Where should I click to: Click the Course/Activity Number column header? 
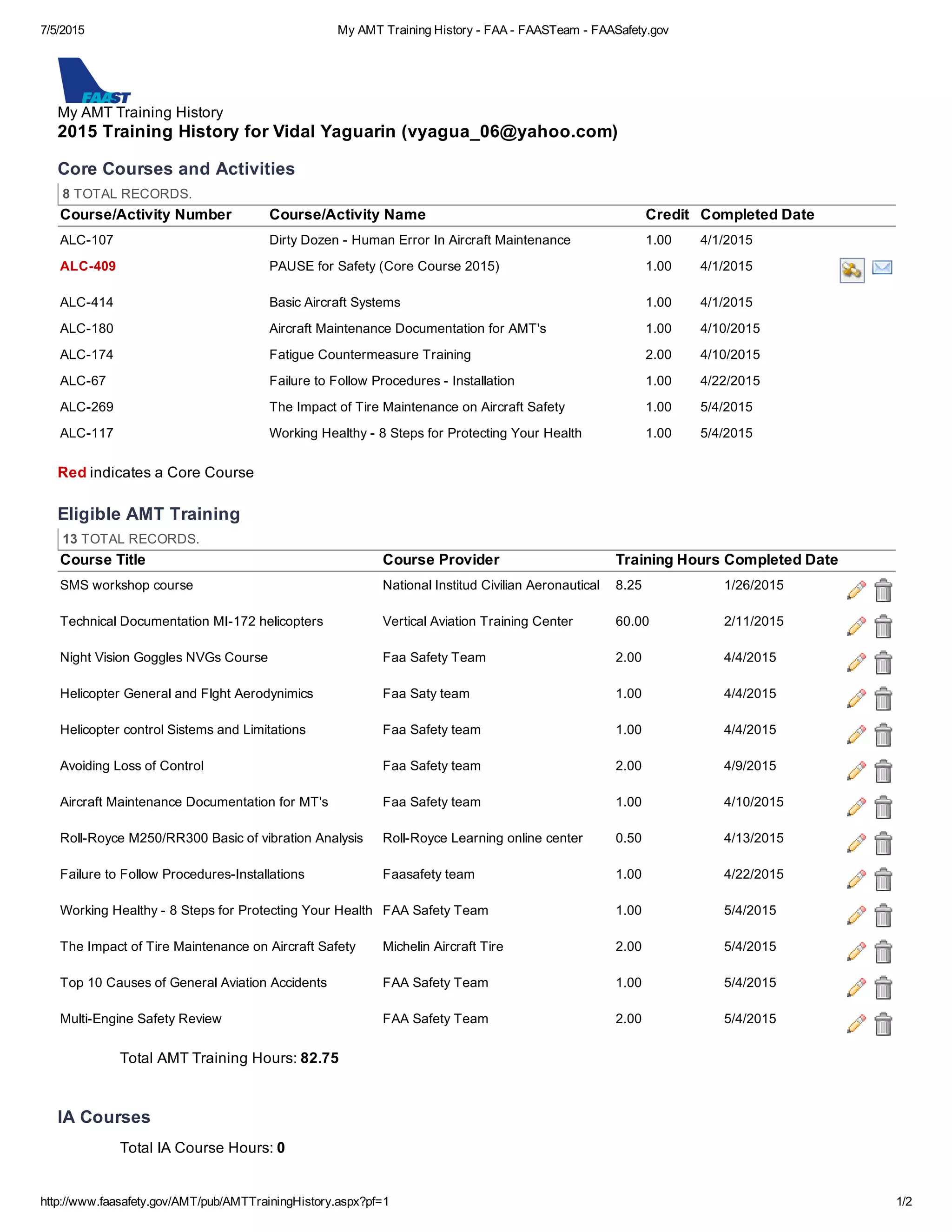click(x=145, y=215)
